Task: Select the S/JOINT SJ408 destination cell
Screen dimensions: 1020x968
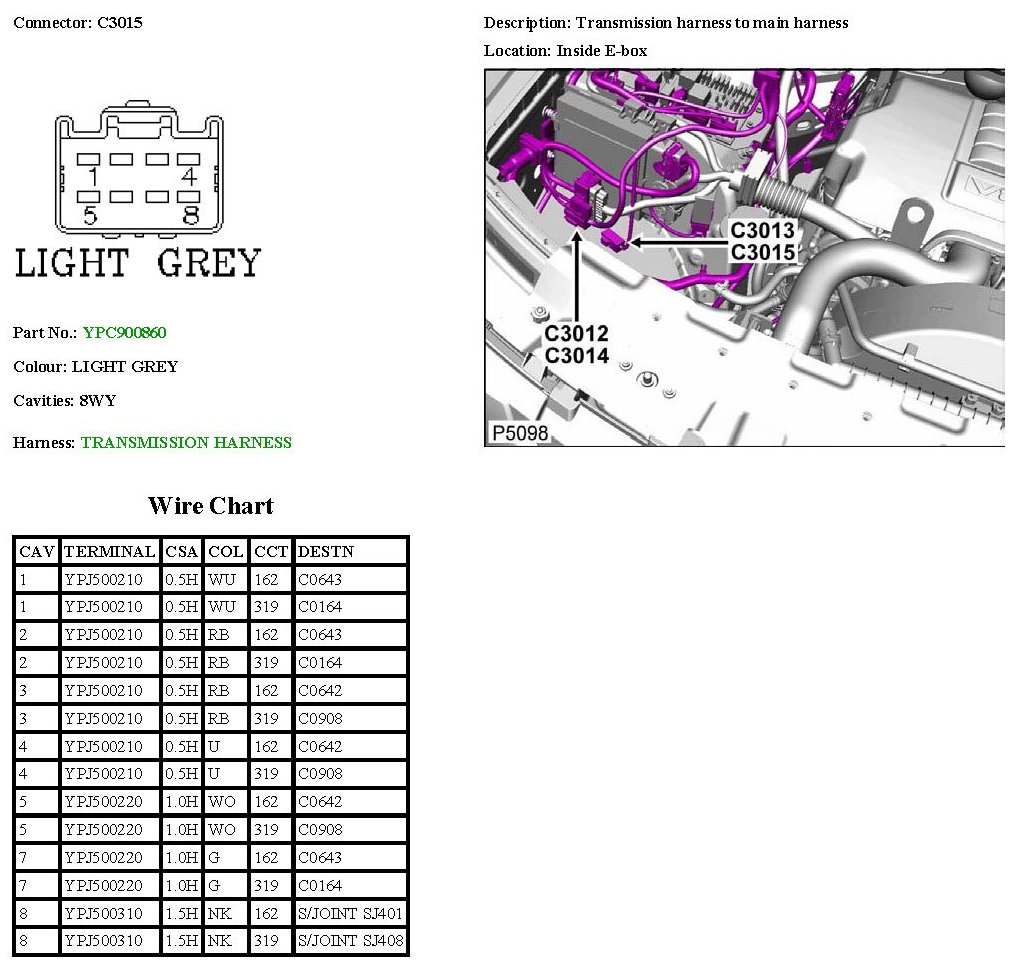Action: click(x=351, y=942)
